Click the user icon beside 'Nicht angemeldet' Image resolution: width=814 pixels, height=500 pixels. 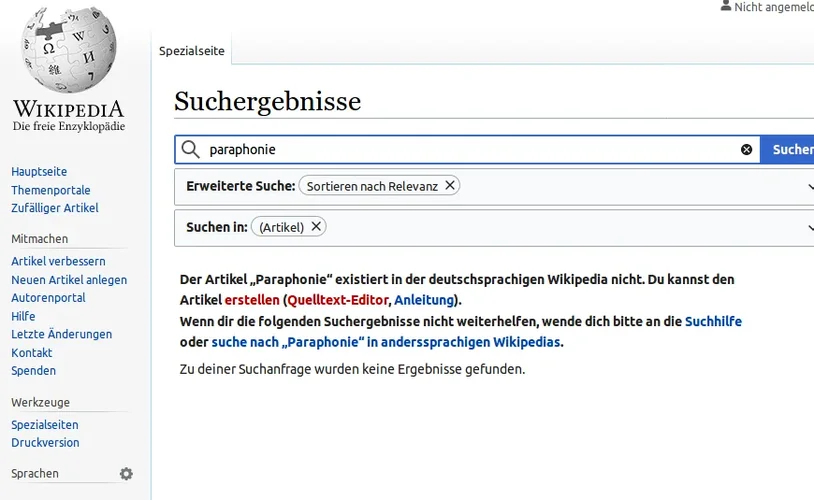726,6
